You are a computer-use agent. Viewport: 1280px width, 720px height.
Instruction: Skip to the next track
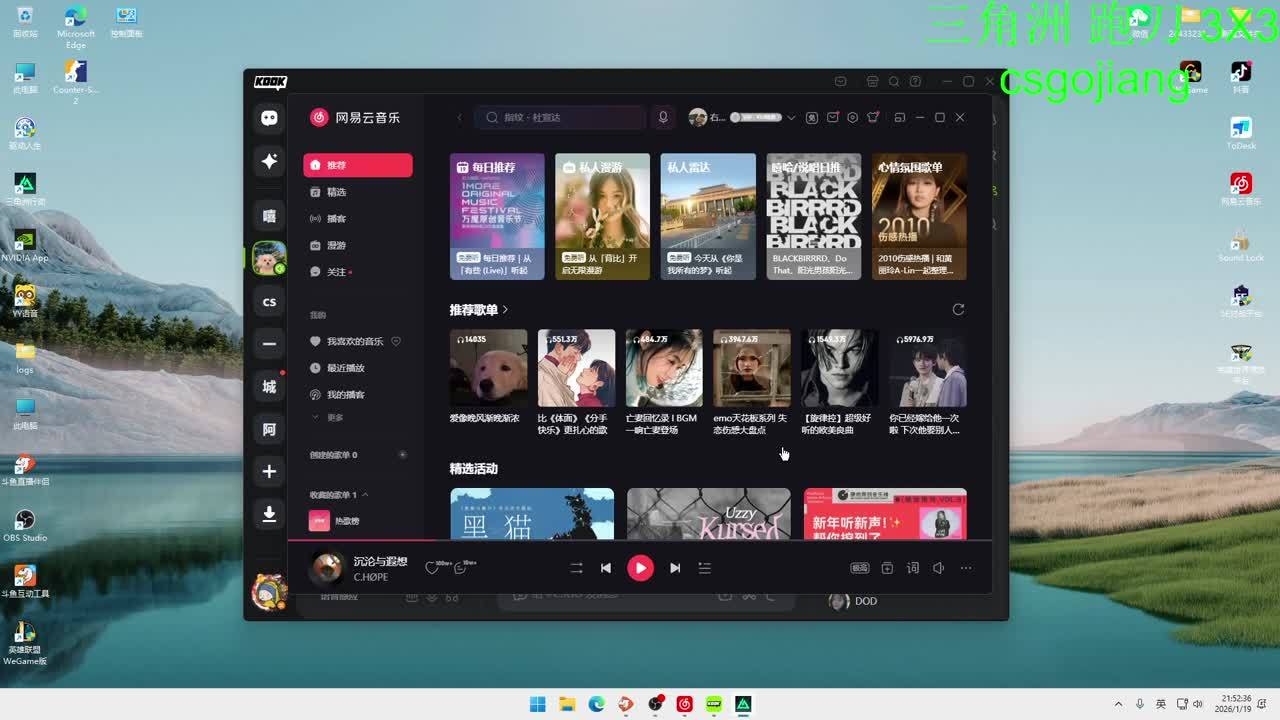point(675,568)
